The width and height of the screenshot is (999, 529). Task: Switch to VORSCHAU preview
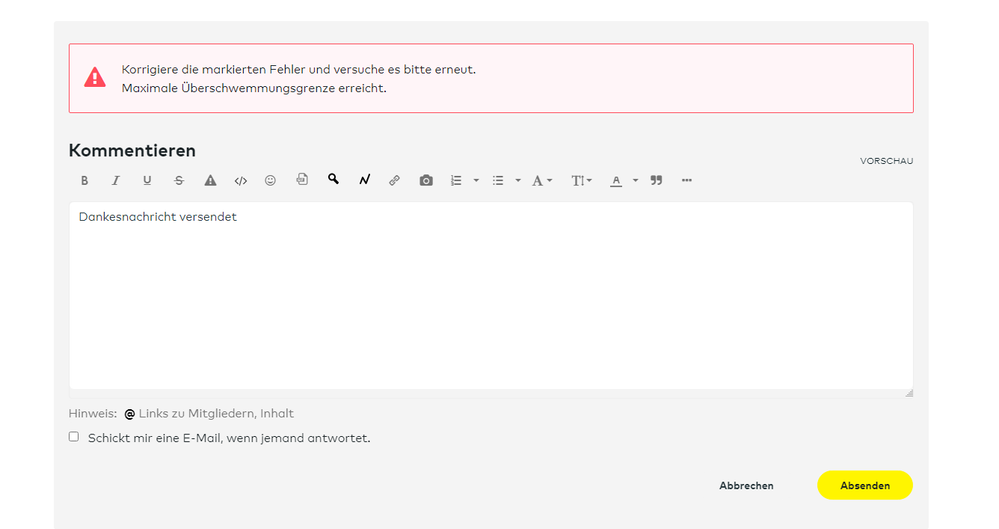point(886,161)
